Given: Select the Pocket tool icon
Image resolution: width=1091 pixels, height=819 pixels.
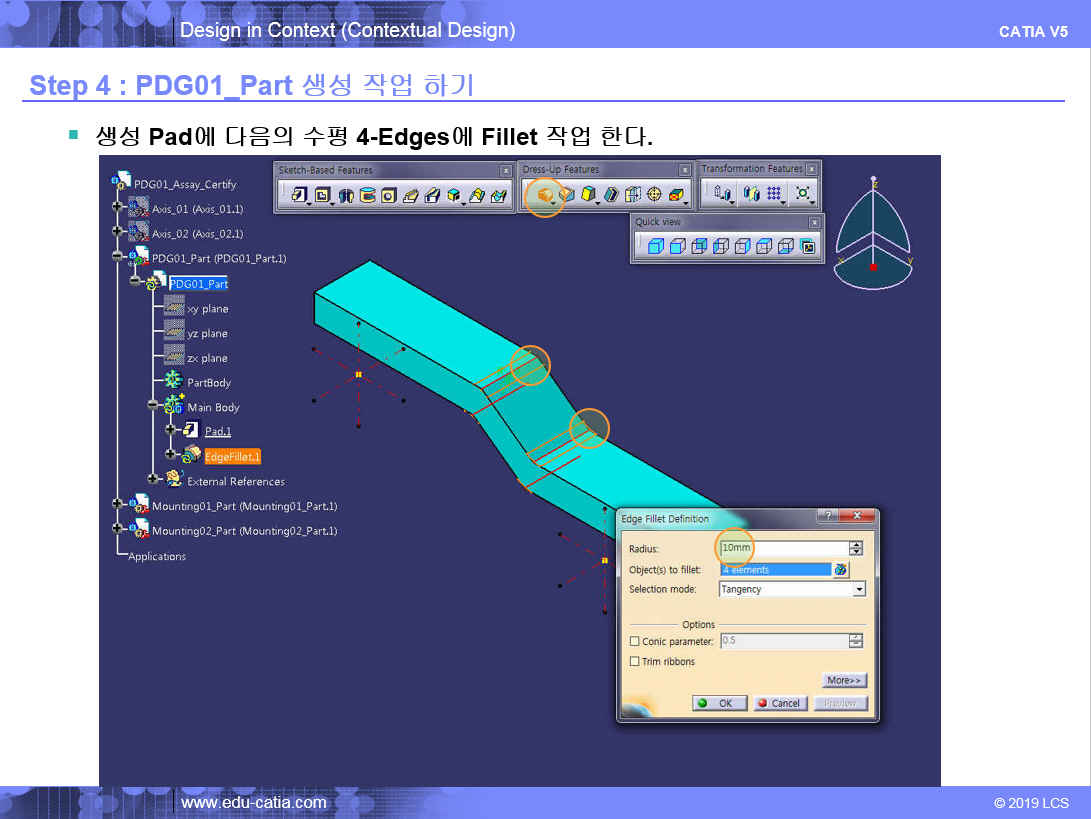Looking at the screenshot, I should pos(322,195).
